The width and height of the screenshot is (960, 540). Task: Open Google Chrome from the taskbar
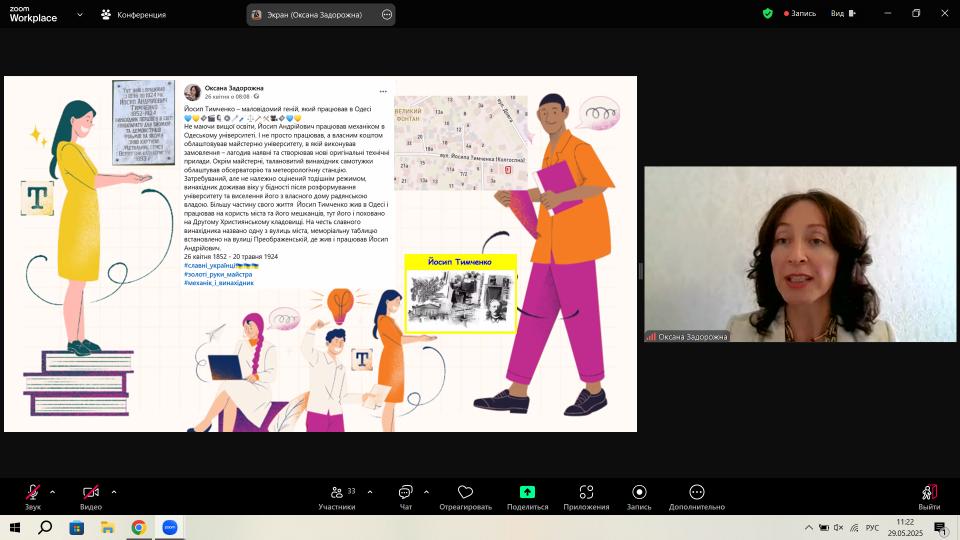coord(138,527)
